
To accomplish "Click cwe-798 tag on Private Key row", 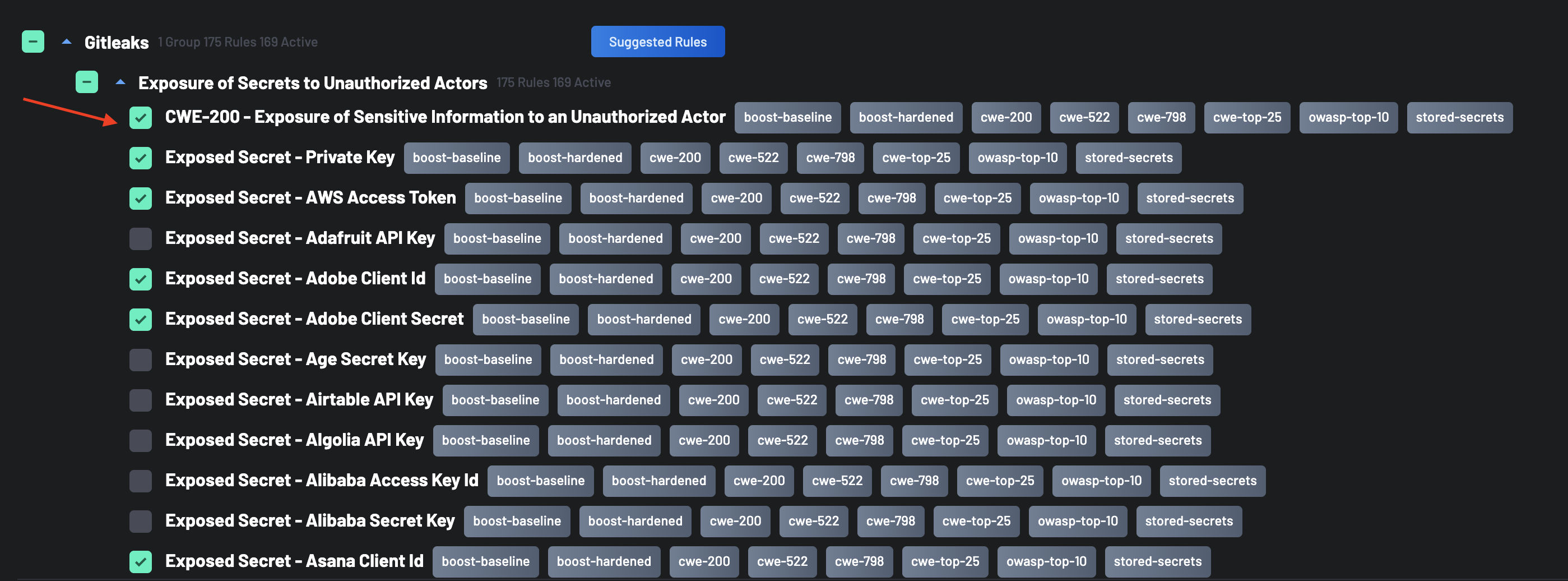I will pos(831,158).
